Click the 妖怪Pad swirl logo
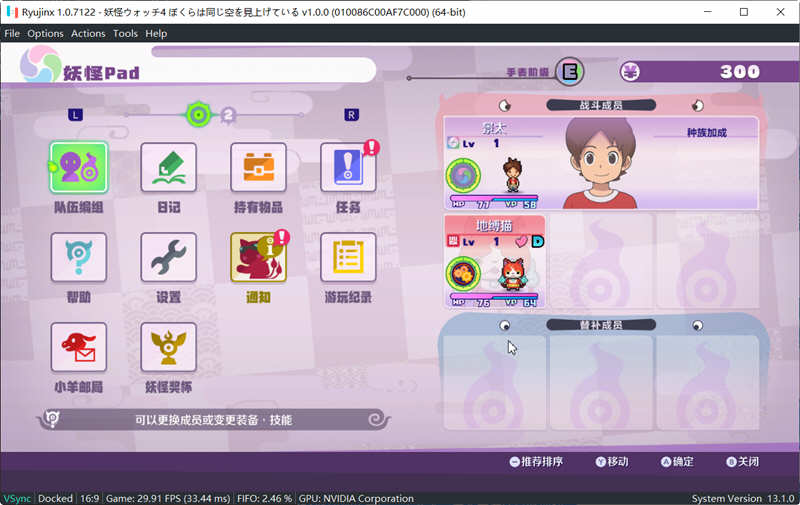The height and width of the screenshot is (505, 800). click(x=40, y=64)
